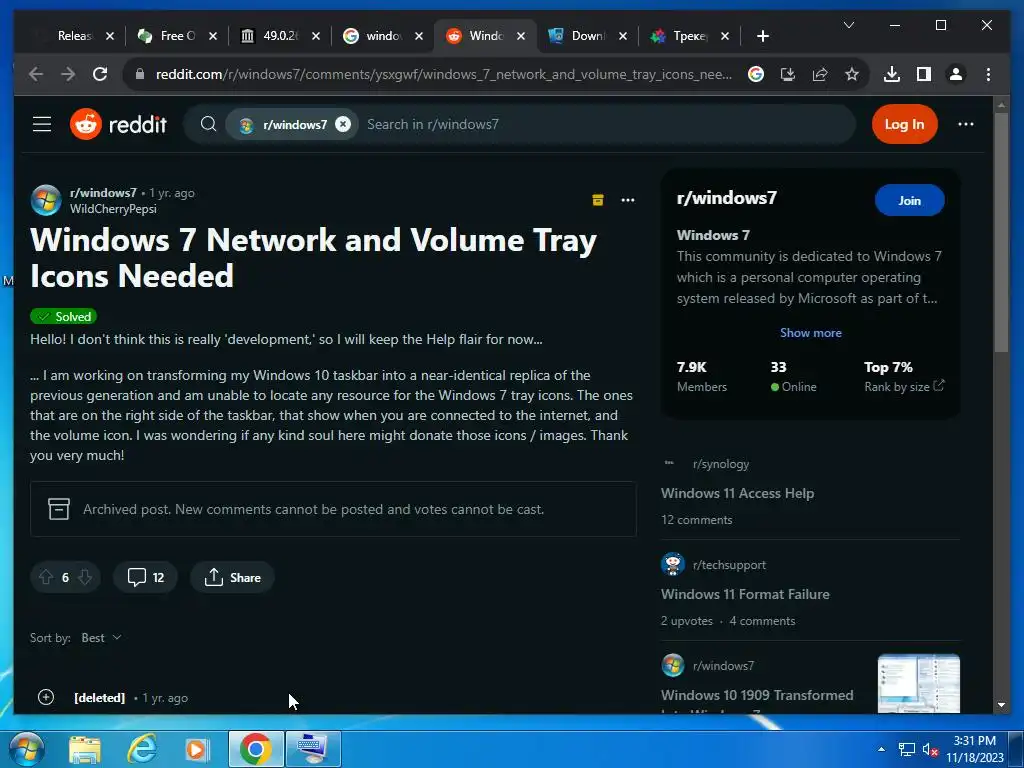1024x768 pixels.
Task: Open r/windows7 link in sidebar list
Action: coord(723,666)
